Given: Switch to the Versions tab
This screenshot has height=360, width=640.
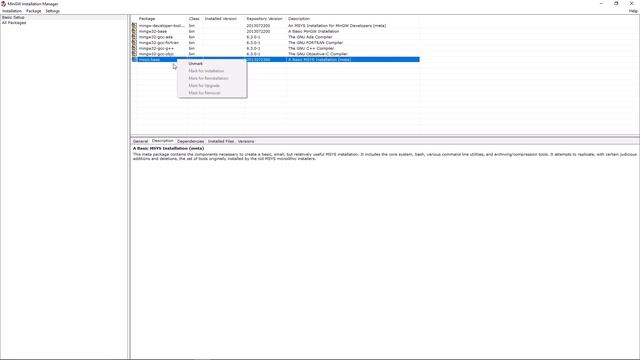Looking at the screenshot, I should pyautogui.click(x=246, y=141).
